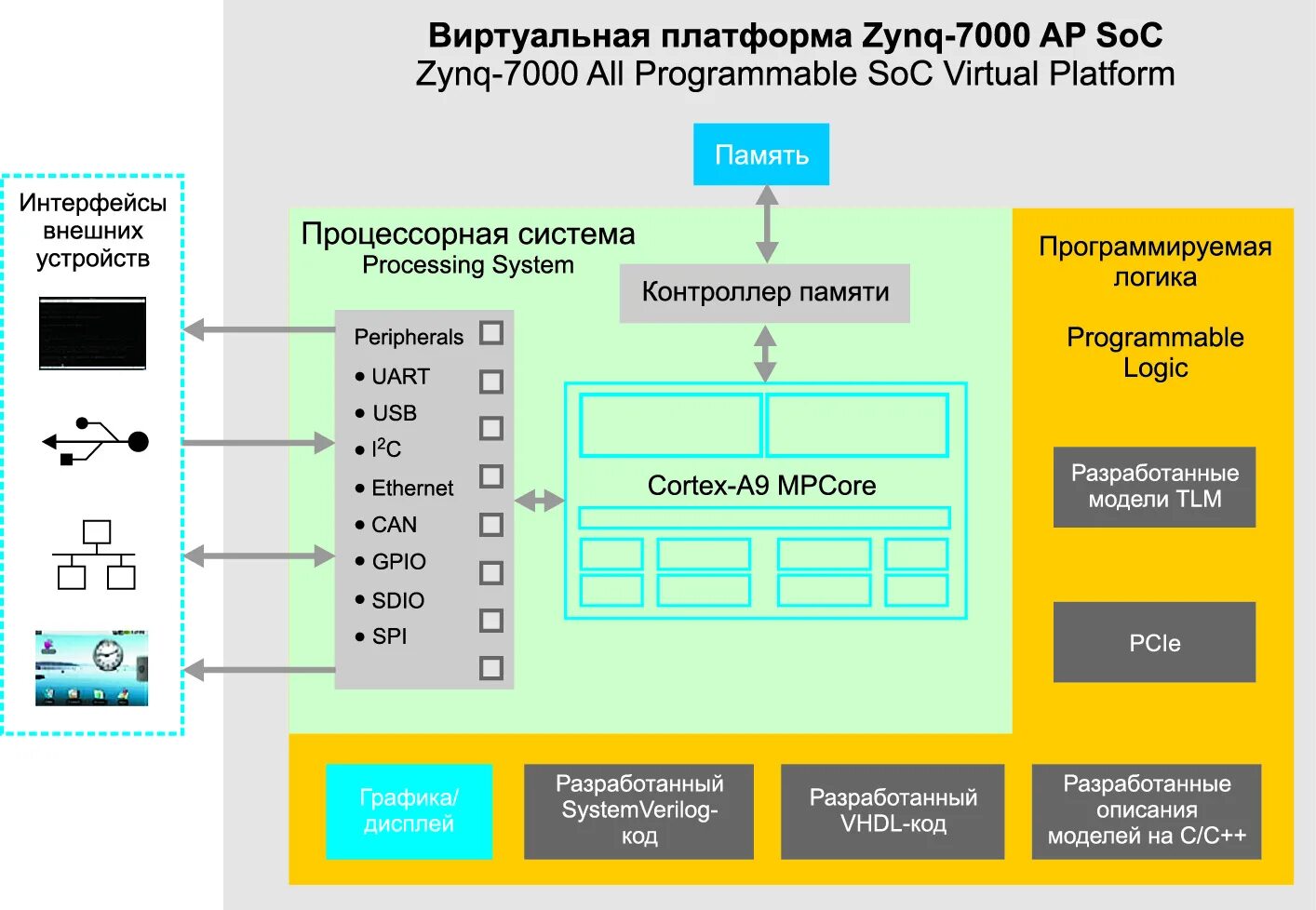This screenshot has height=910, width=1316.
Task: Click Zynq-7000 All Programmable SoC Virtual Platform subtitle
Action: (795, 74)
